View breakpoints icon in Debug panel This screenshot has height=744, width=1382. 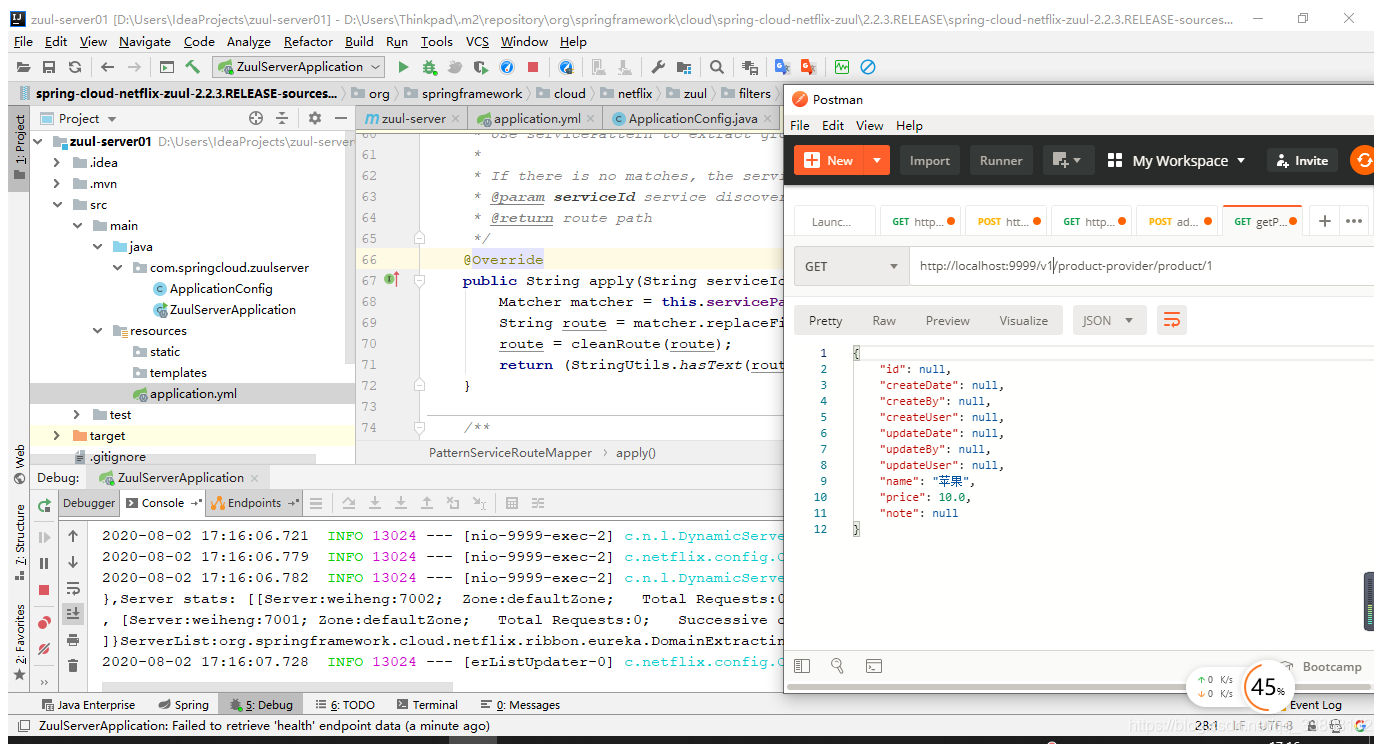point(44,623)
